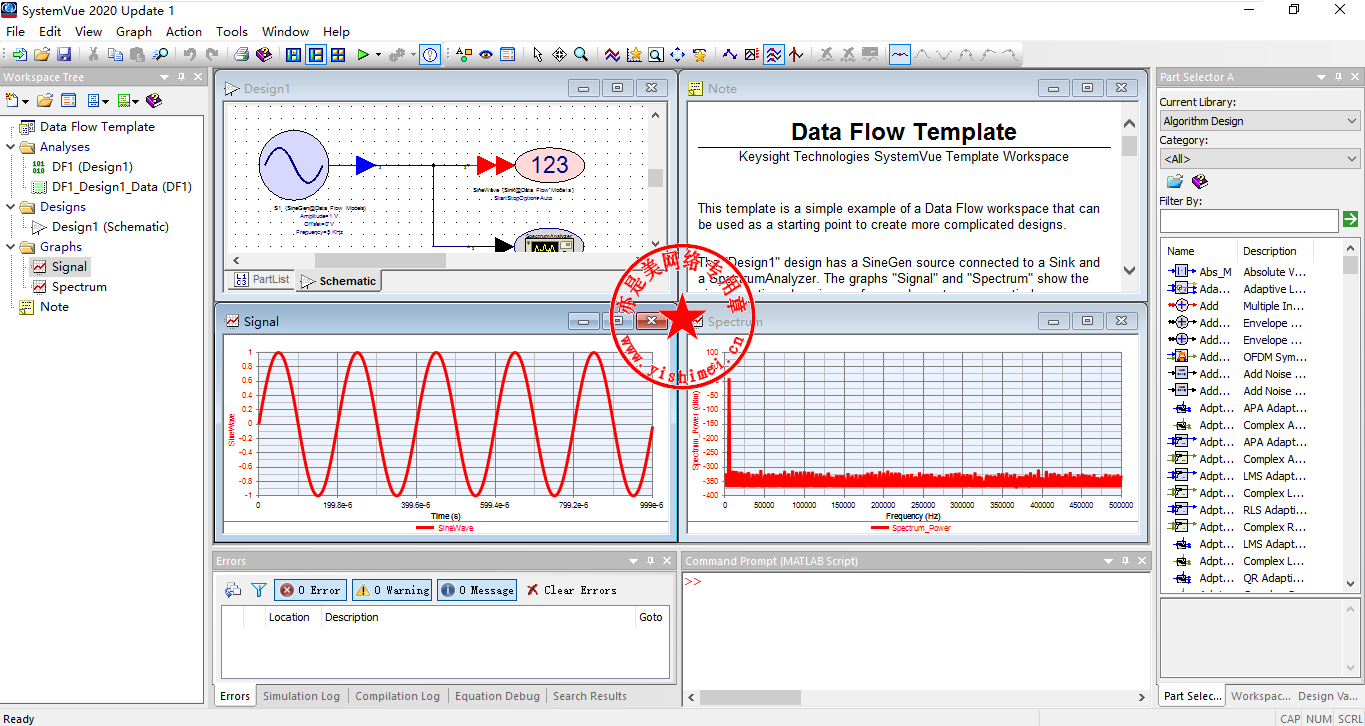Select DF1 (Design1) in Workspace Tree
The width and height of the screenshot is (1365, 726).
pyautogui.click(x=92, y=167)
